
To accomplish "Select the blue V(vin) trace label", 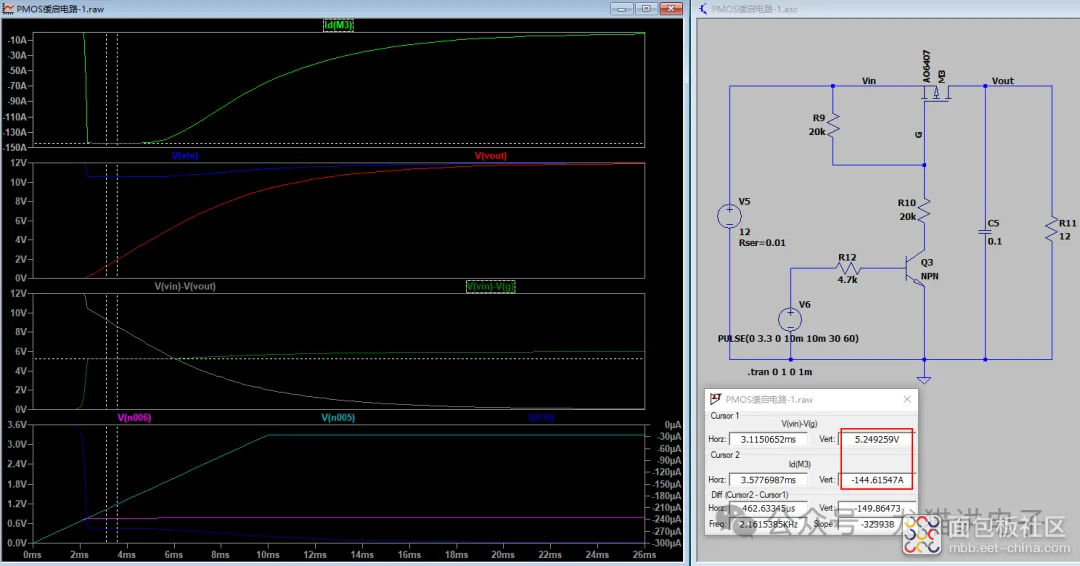I will click(185, 156).
